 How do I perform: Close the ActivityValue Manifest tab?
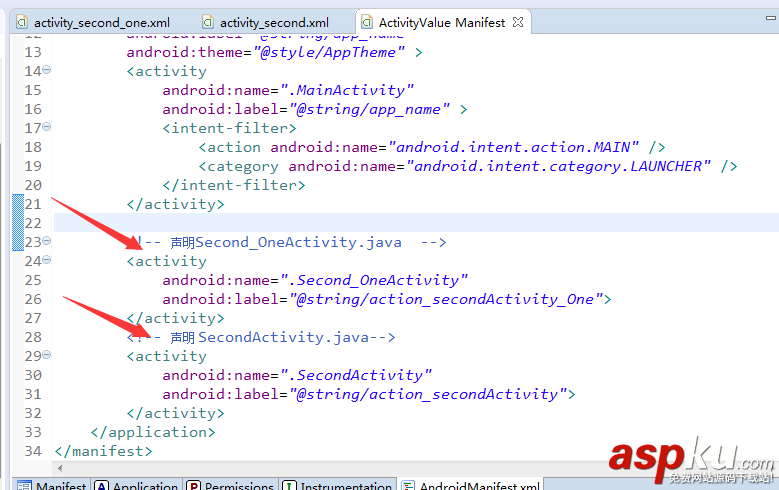pos(517,22)
